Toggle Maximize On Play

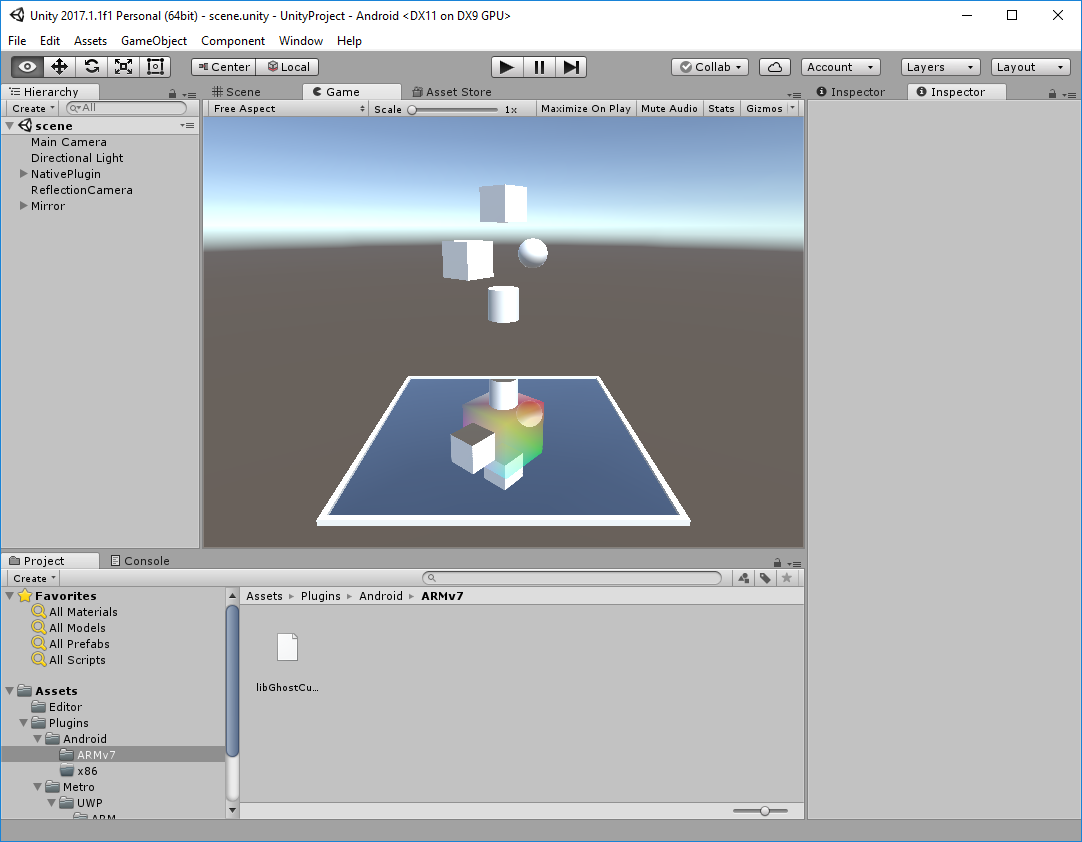(x=585, y=108)
